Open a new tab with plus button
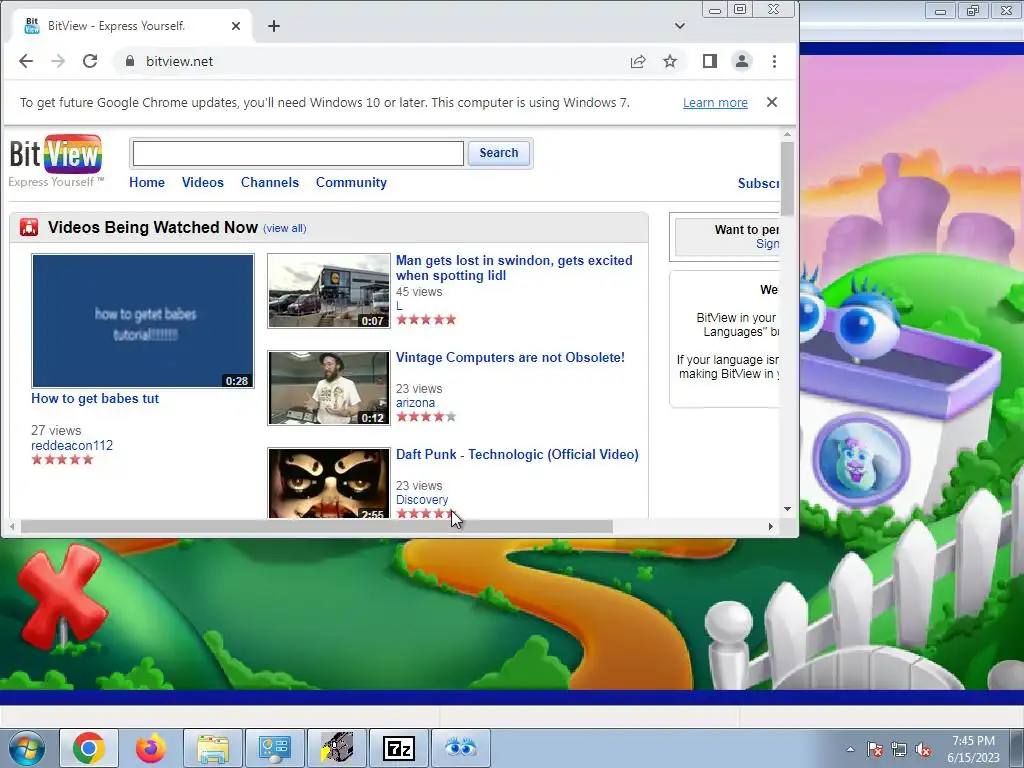This screenshot has height=768, width=1024. click(274, 26)
